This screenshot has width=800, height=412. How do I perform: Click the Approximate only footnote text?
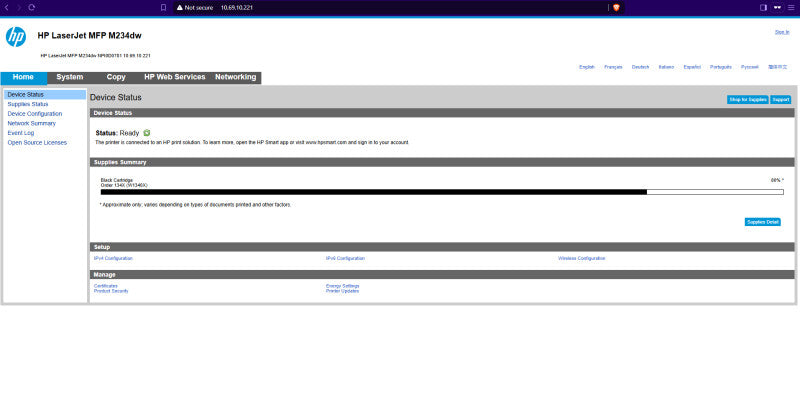pyautogui.click(x=195, y=205)
